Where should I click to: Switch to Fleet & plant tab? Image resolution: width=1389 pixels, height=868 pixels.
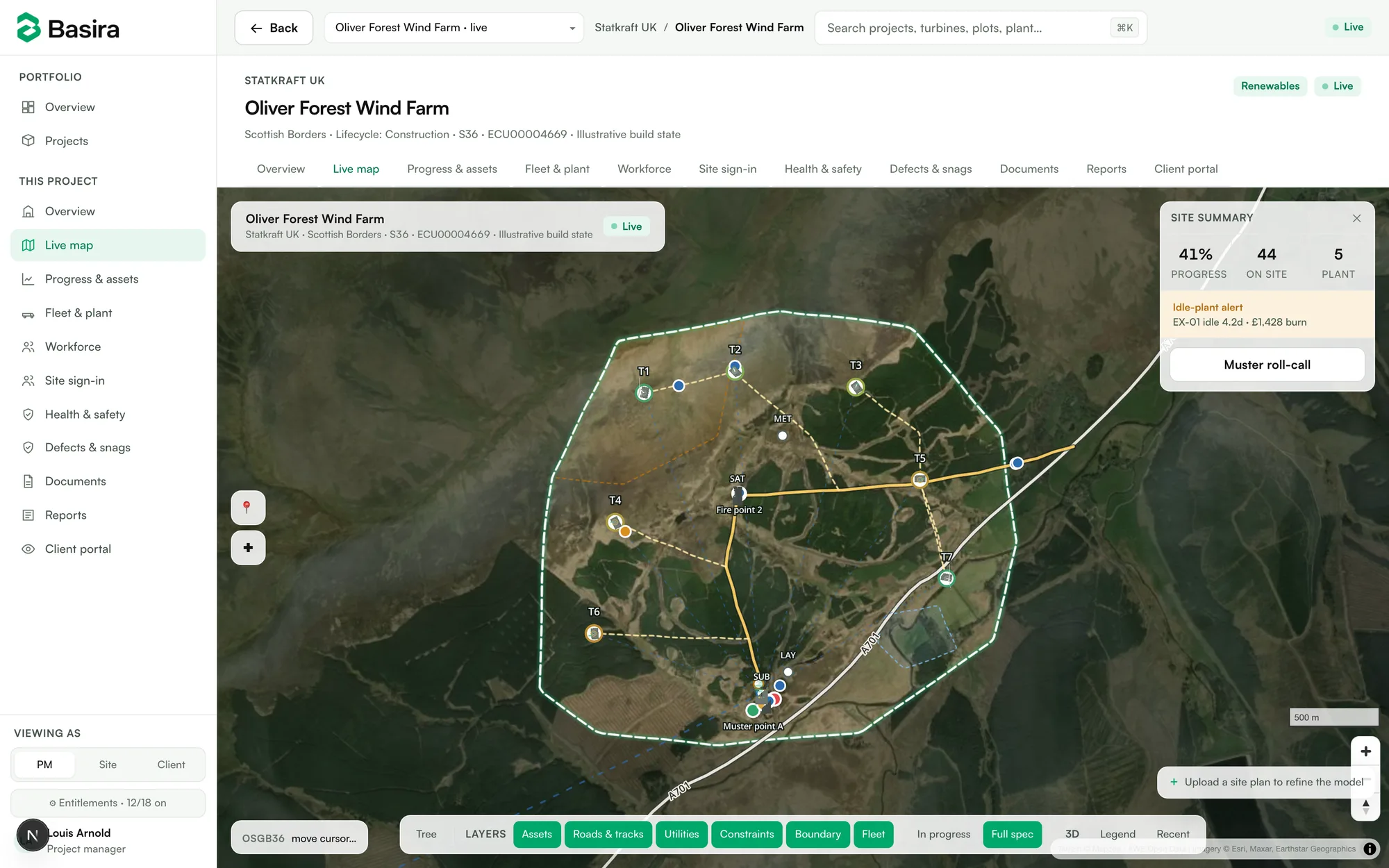click(557, 169)
